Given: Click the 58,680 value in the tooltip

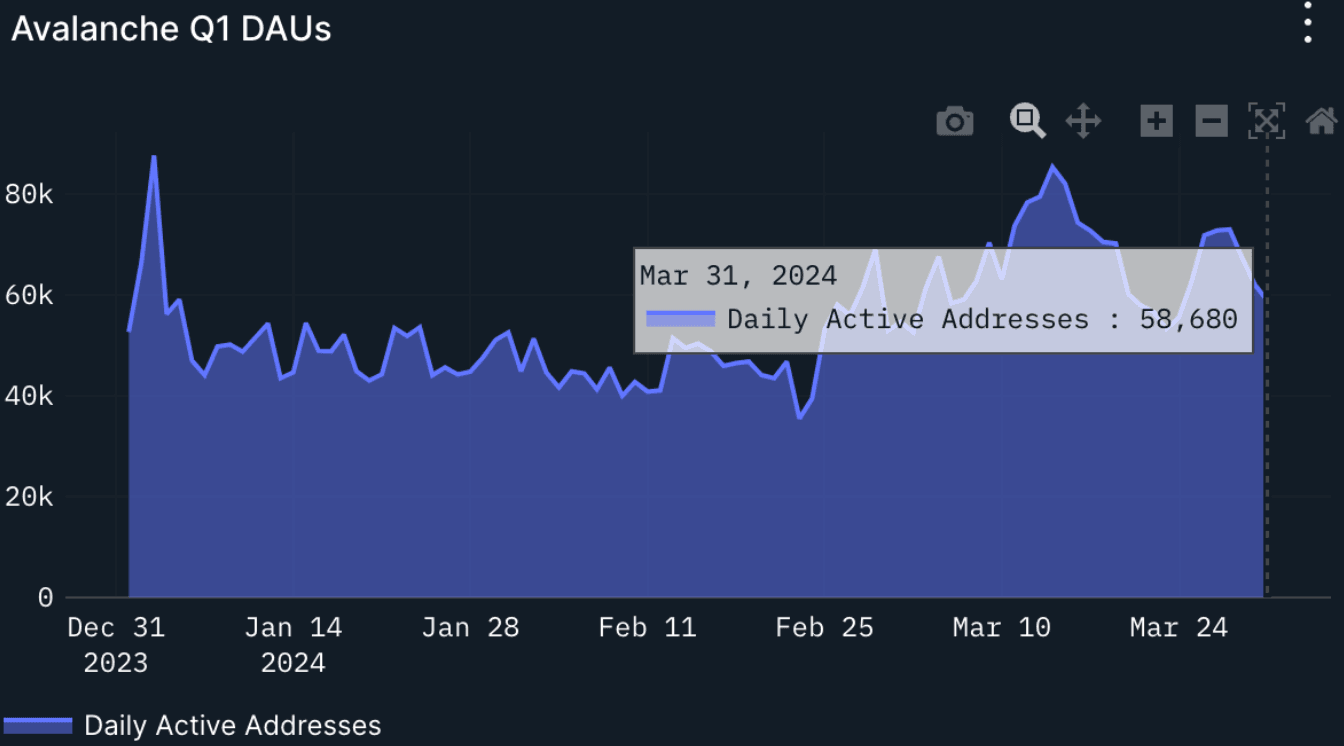Looking at the screenshot, I should click(1188, 319).
